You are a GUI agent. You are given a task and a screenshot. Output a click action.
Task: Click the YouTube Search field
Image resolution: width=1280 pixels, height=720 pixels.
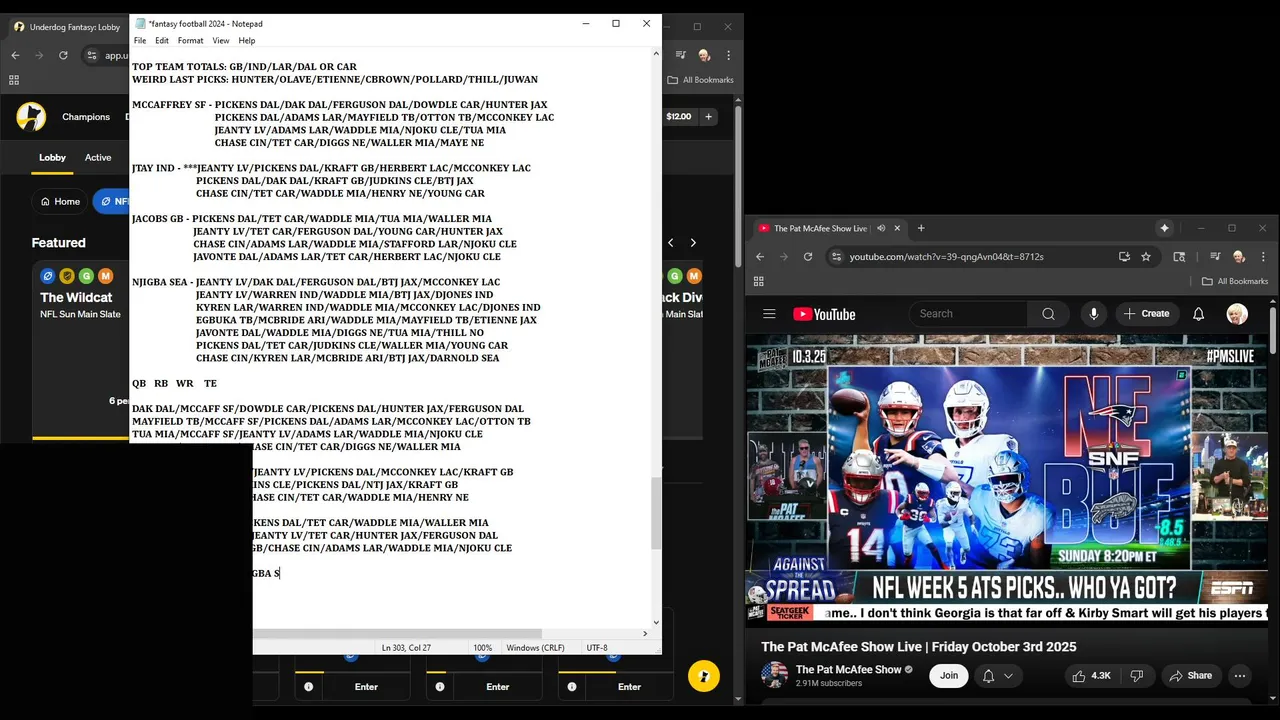[x=968, y=314]
